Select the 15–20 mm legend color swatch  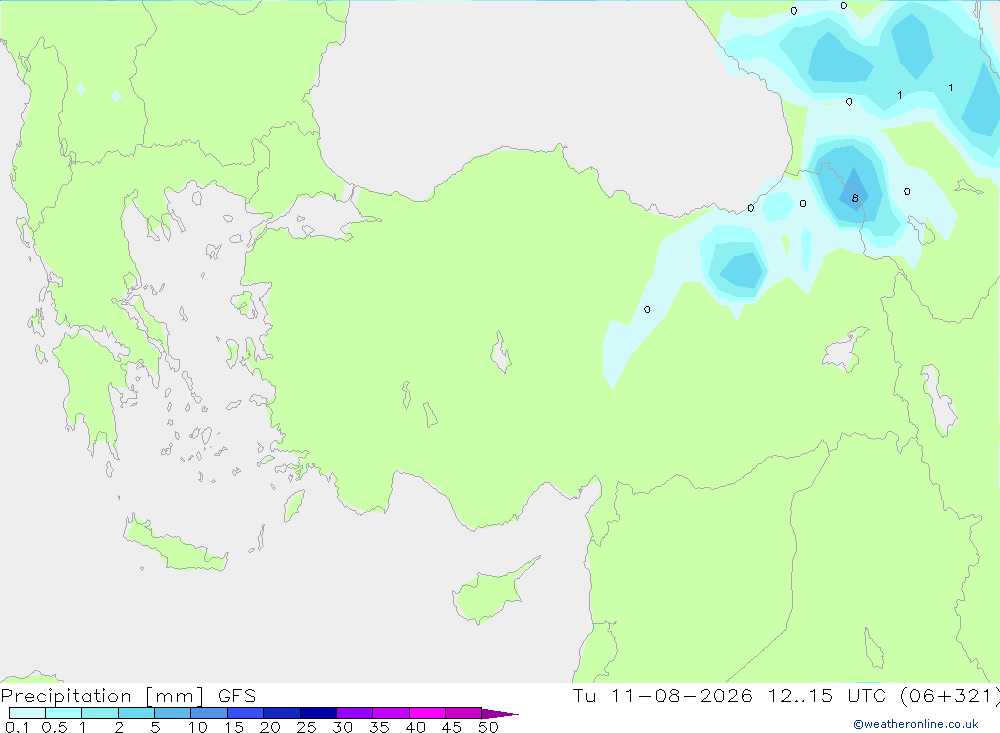click(x=246, y=713)
